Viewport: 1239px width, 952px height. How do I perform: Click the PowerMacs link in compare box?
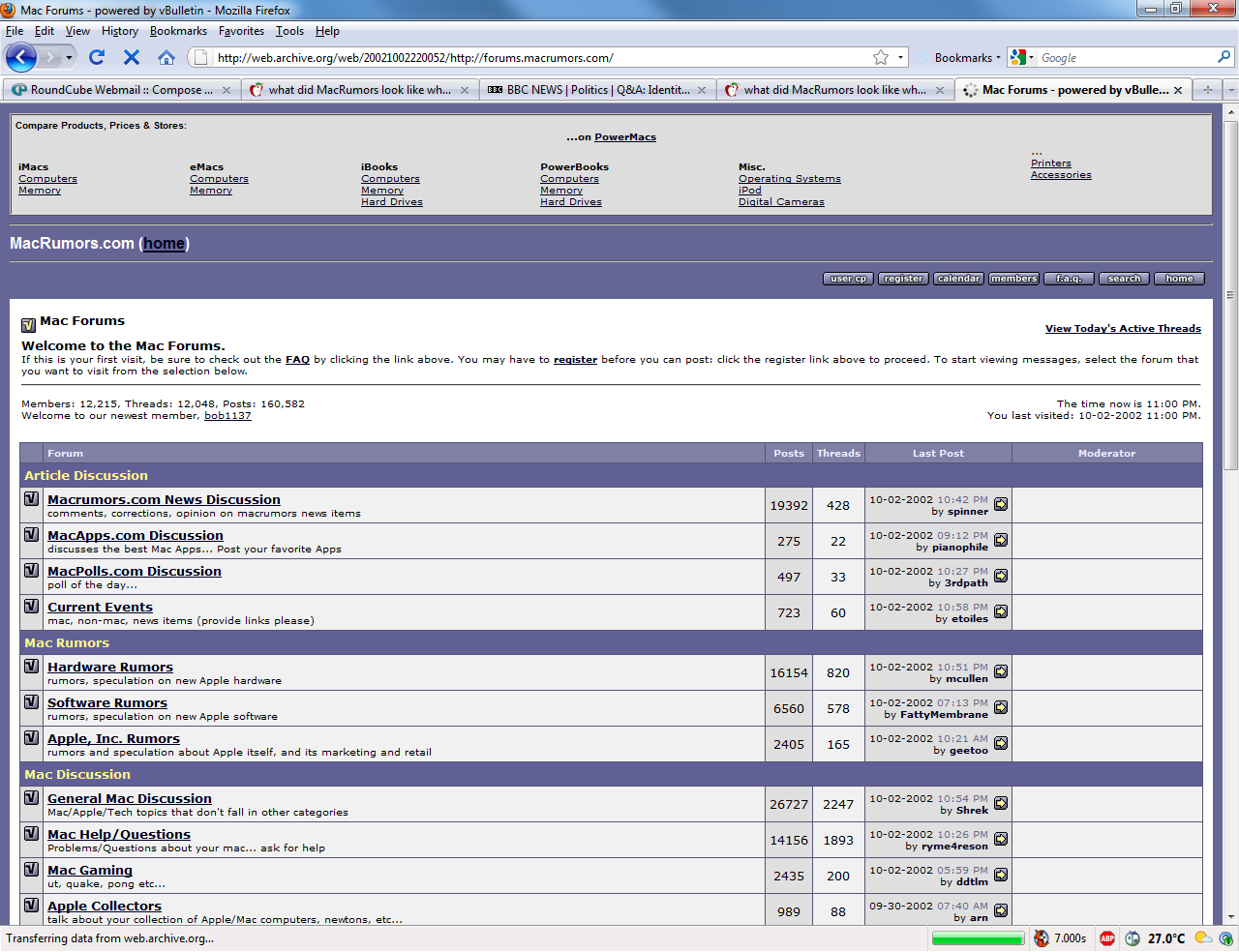[625, 137]
